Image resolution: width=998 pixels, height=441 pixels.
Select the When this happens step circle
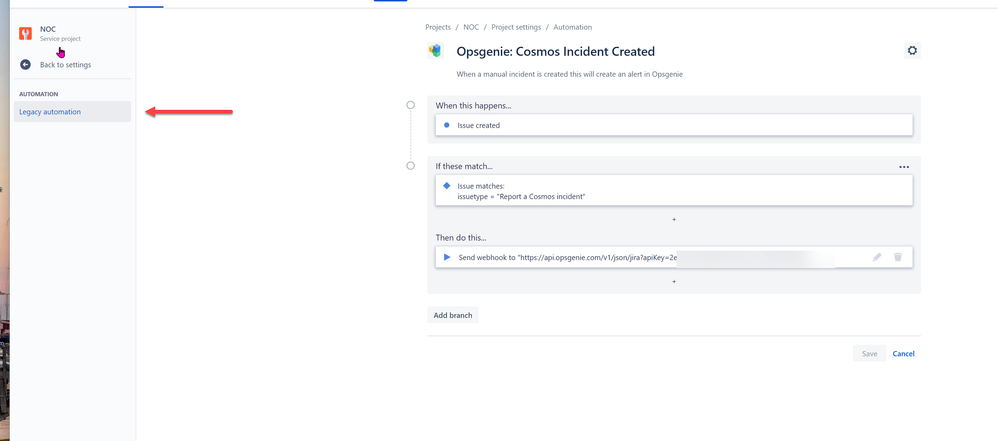tap(411, 105)
